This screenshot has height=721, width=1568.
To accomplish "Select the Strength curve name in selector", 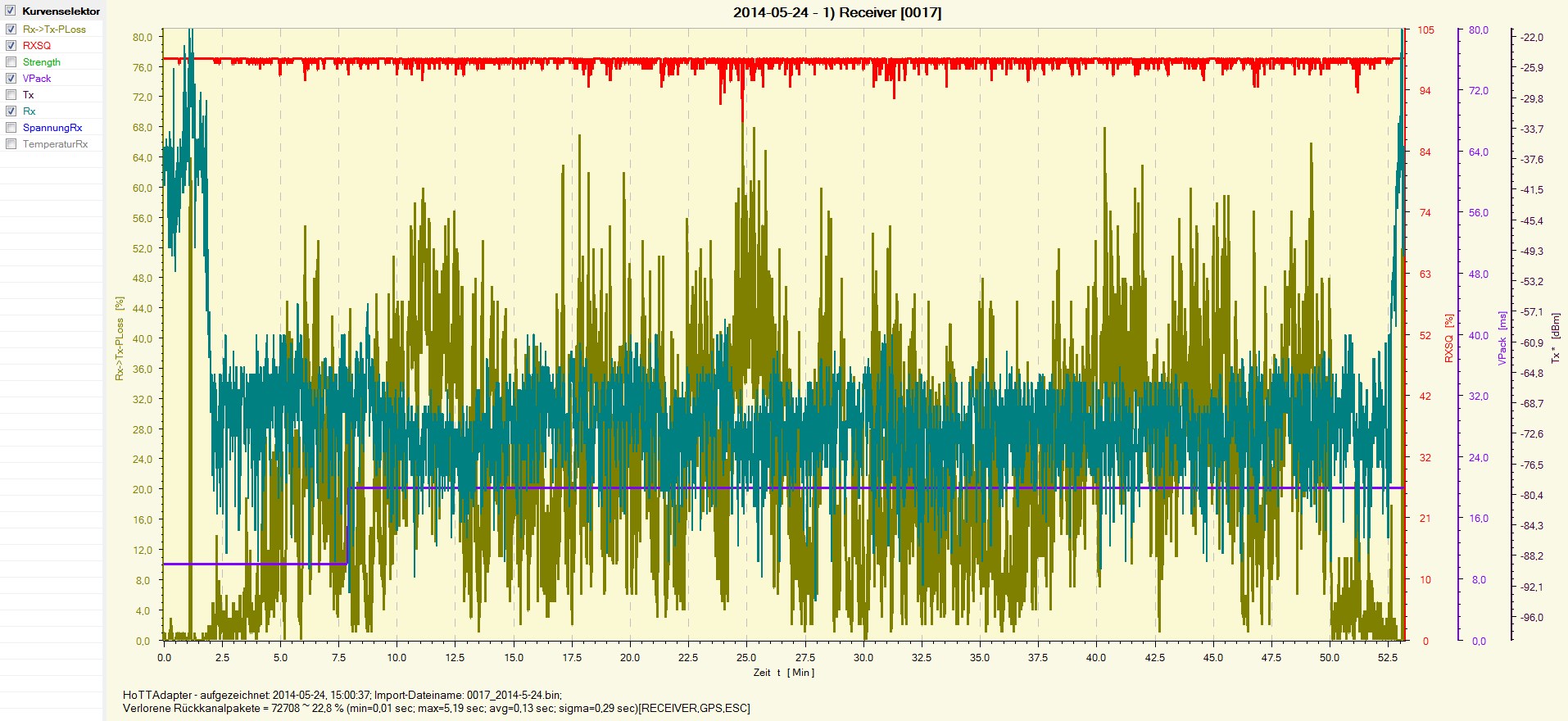I will [x=41, y=62].
